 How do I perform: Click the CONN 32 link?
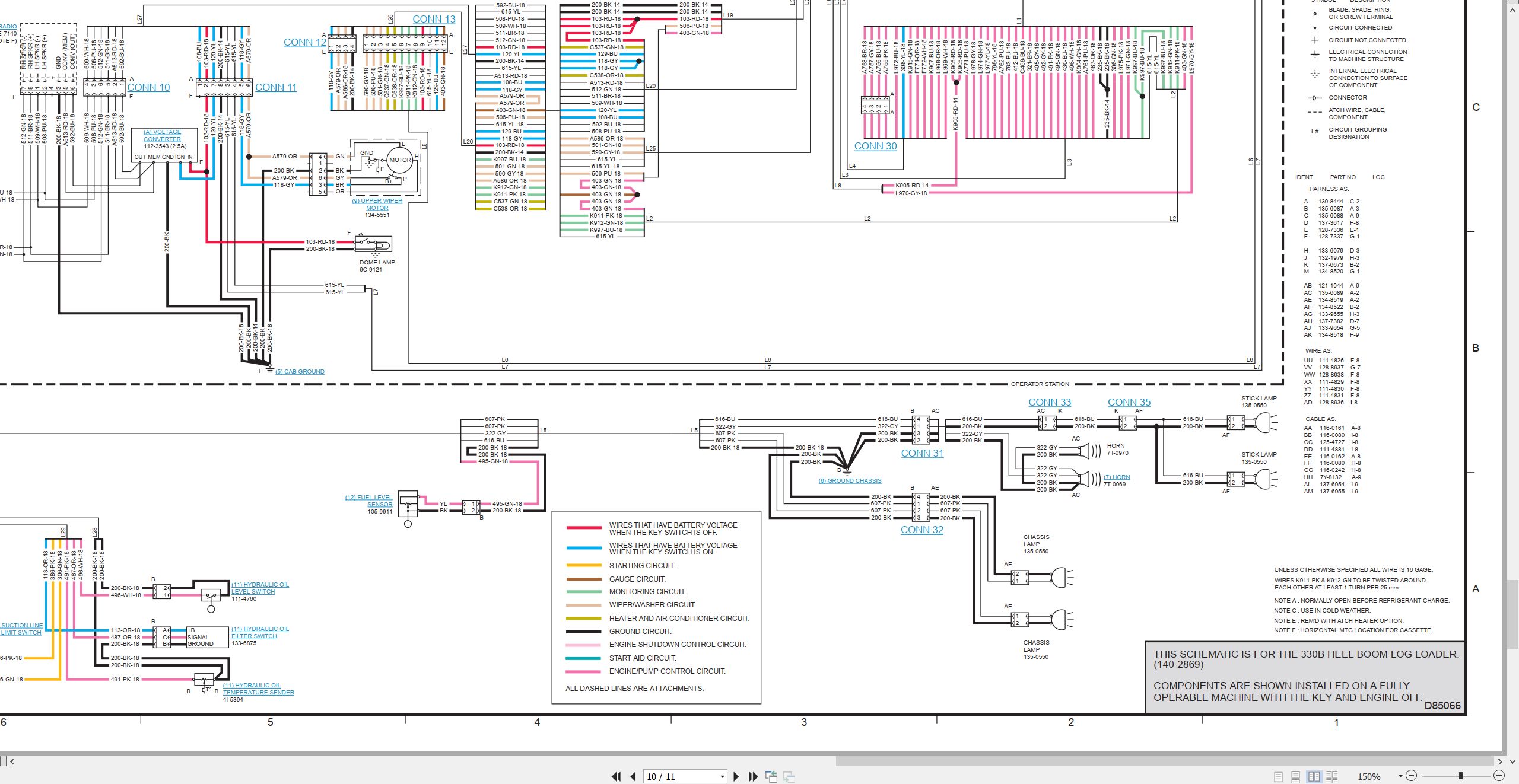click(922, 530)
